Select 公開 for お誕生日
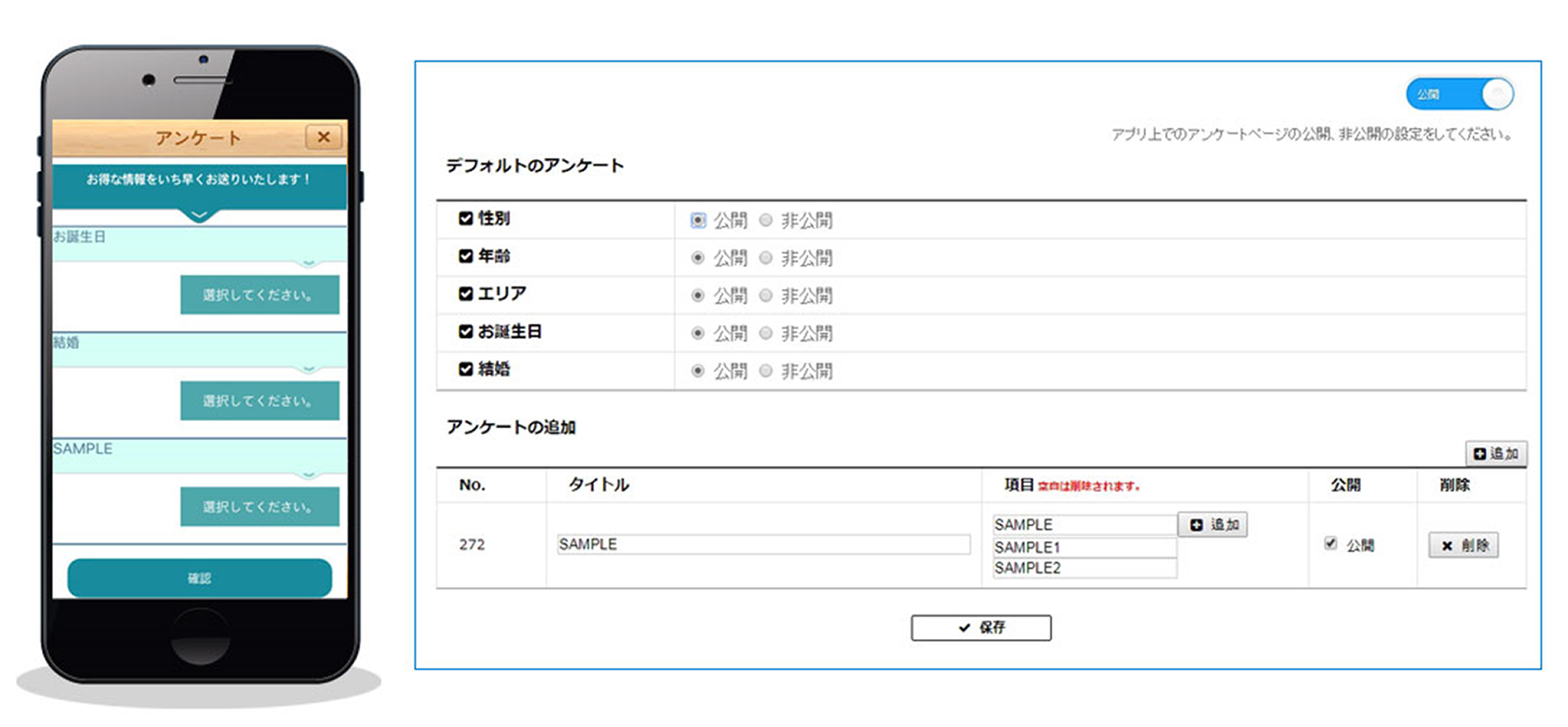 coord(698,333)
